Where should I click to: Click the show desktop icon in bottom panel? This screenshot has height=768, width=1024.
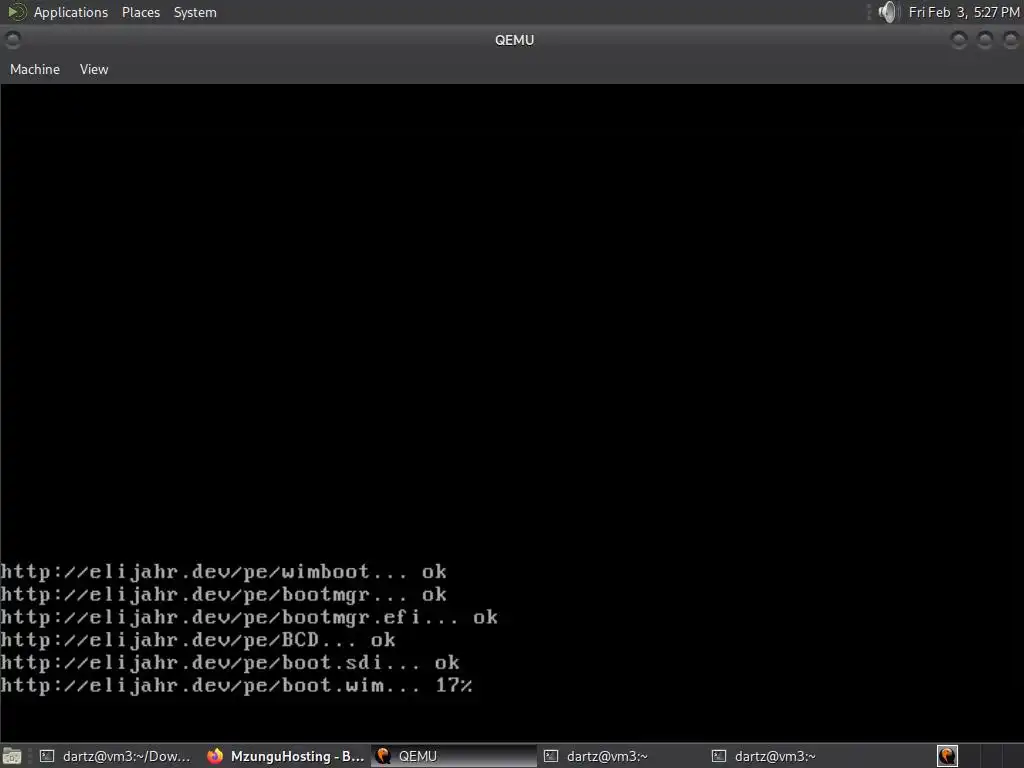tap(12, 756)
